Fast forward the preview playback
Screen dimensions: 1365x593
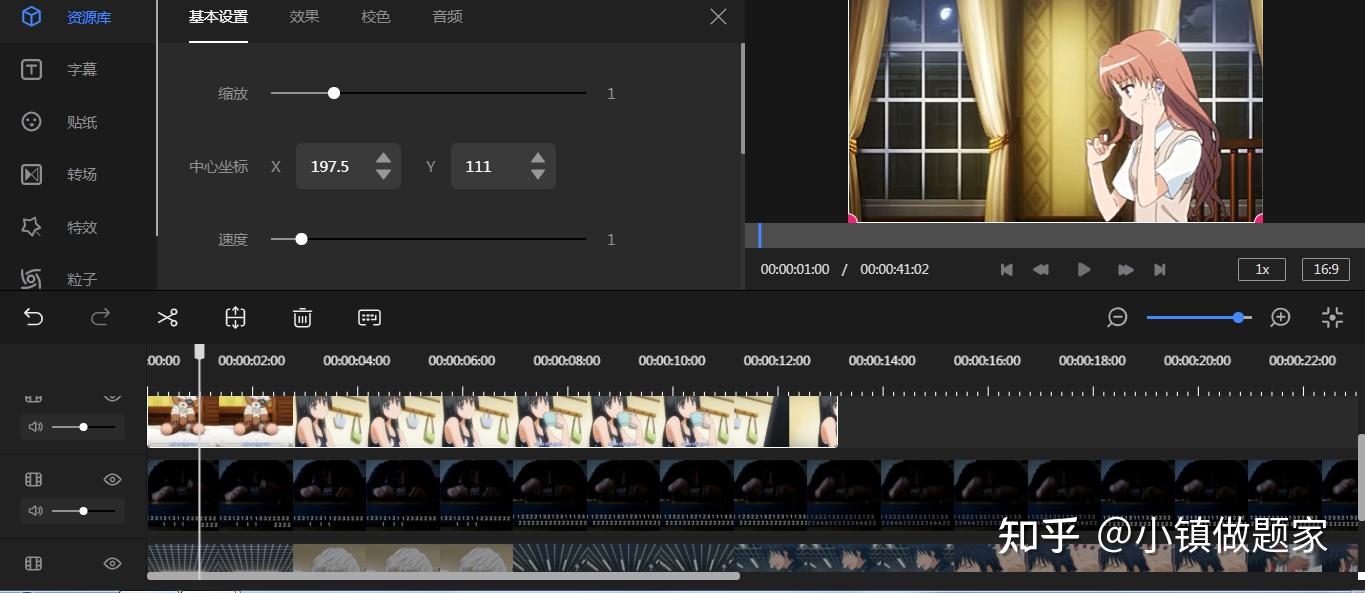[1125, 270]
